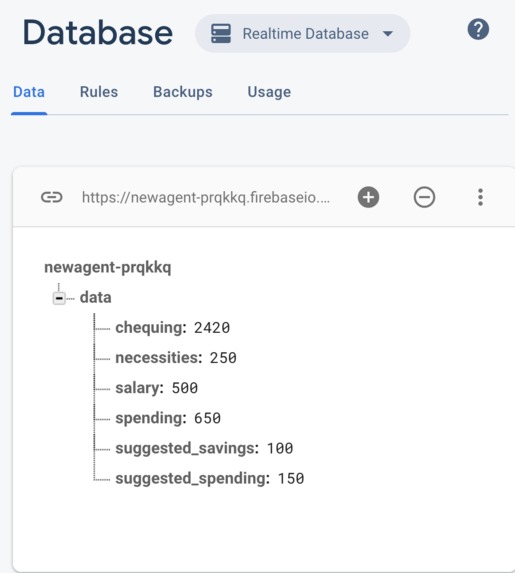
Task: Edit the salary value 500
Action: click(185, 388)
